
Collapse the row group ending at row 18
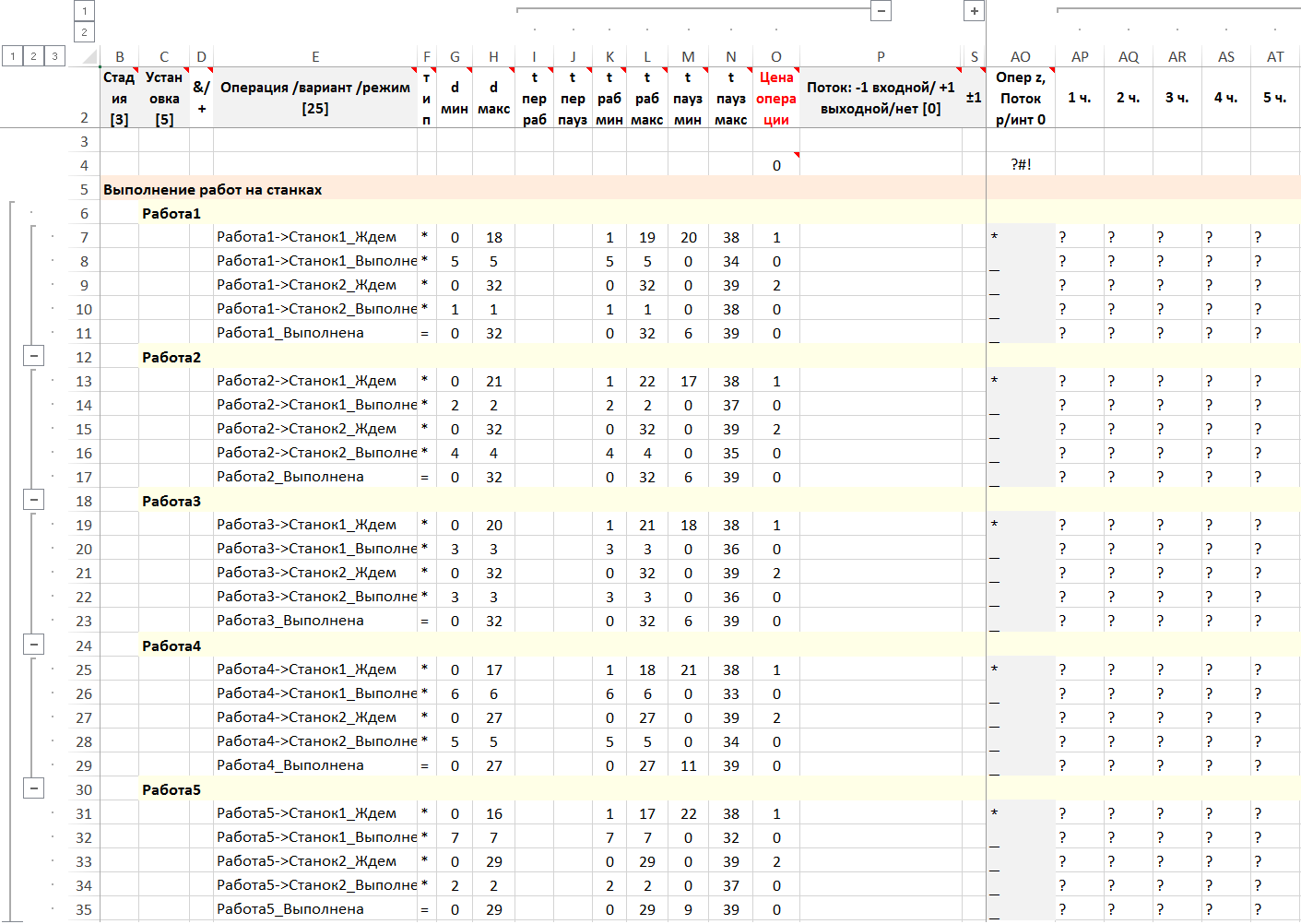(34, 500)
